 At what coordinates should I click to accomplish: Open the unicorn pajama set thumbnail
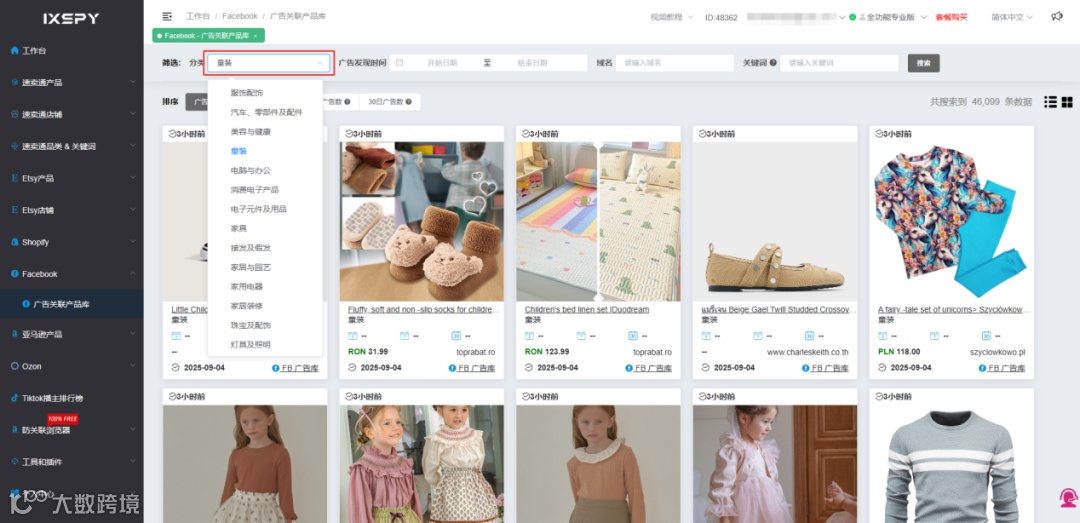[x=951, y=222]
